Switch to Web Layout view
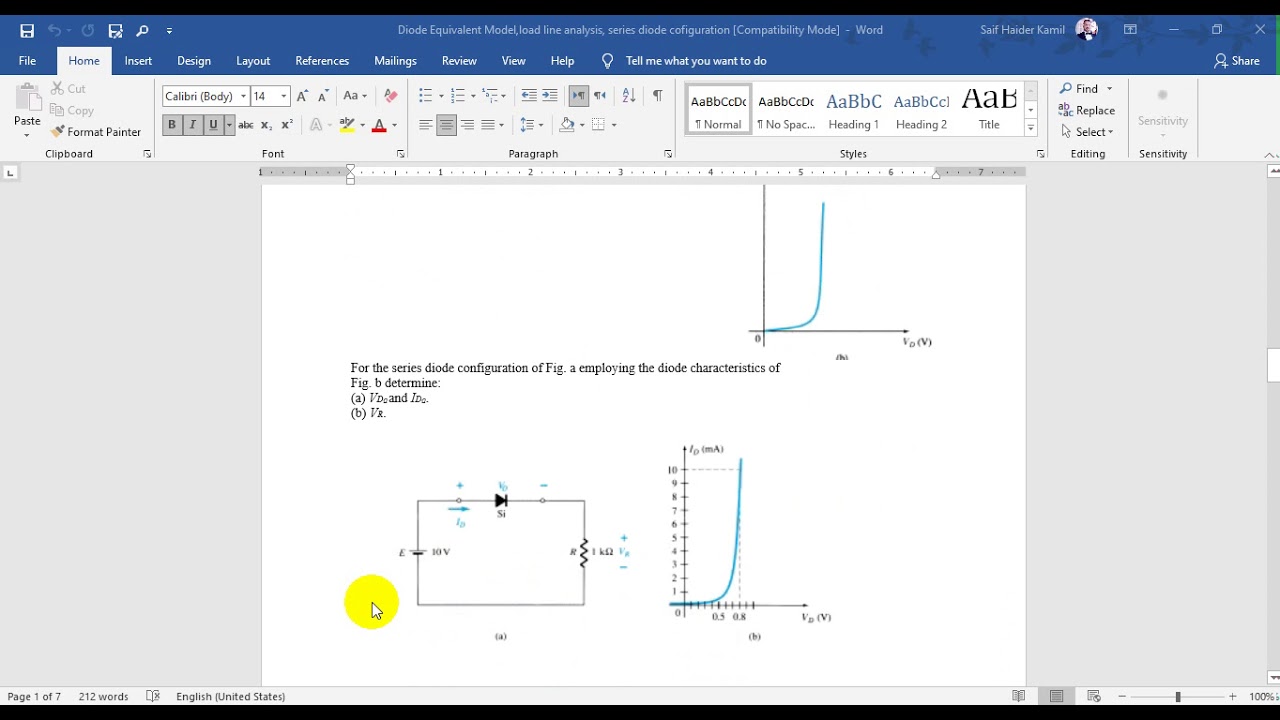The width and height of the screenshot is (1280, 720). (1094, 696)
